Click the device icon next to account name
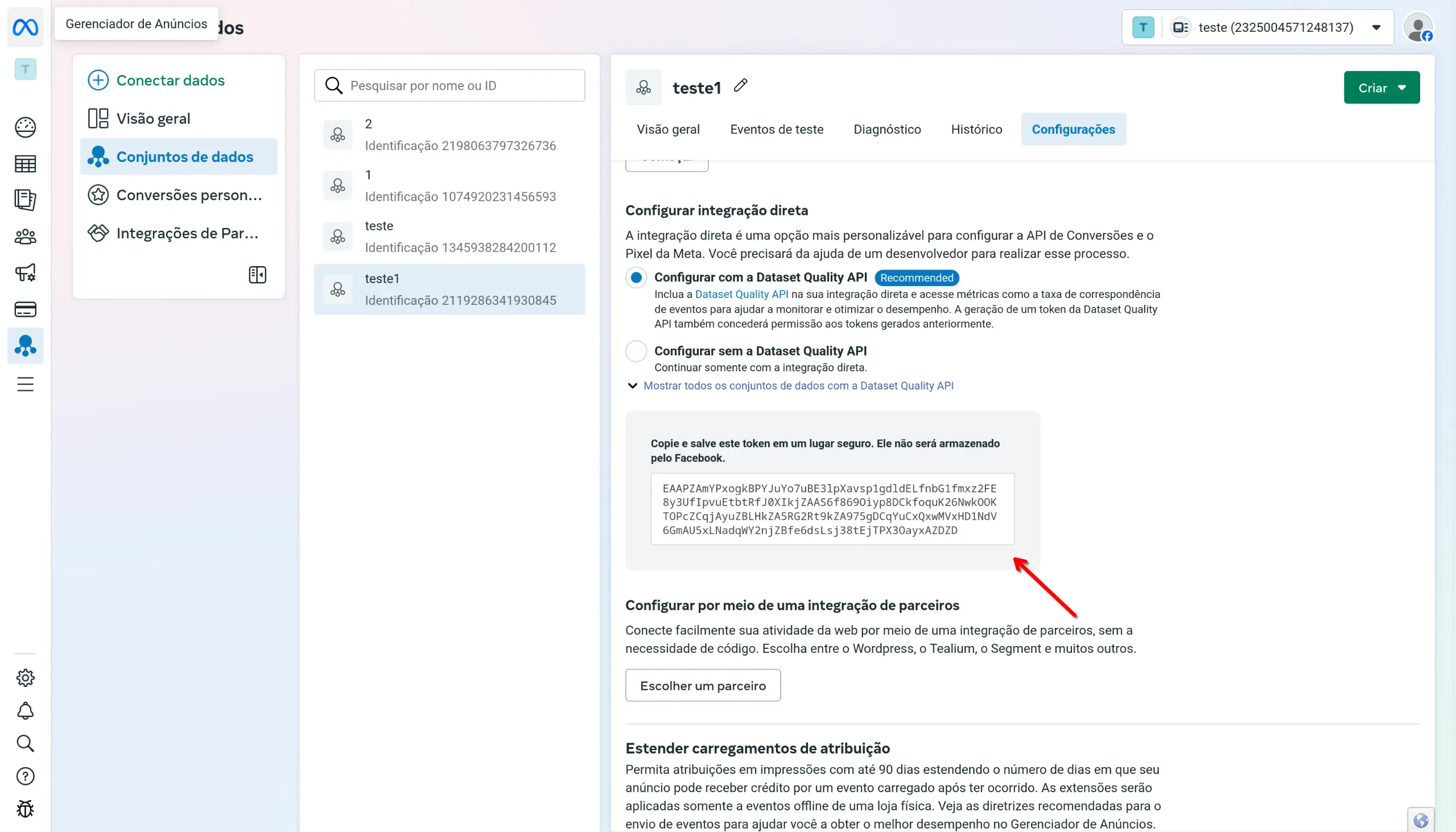 tap(1181, 27)
